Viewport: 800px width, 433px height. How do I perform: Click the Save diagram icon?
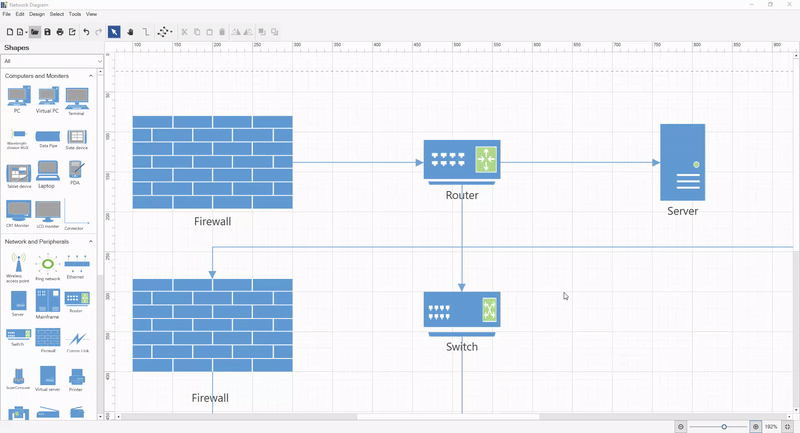click(x=47, y=32)
